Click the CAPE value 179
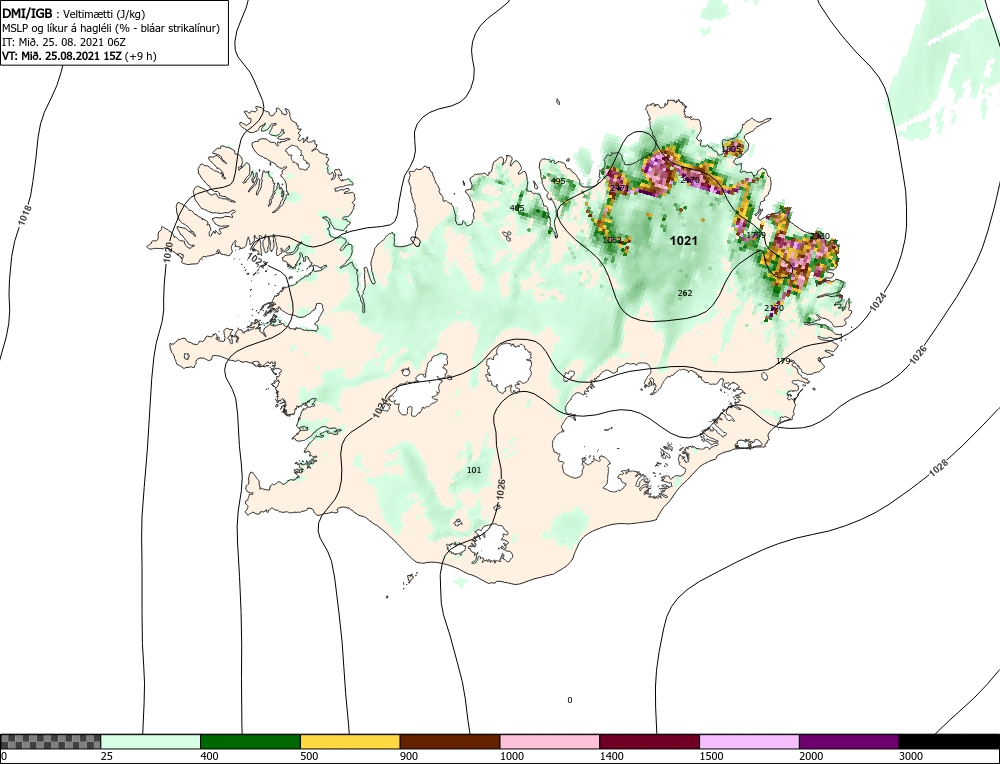This screenshot has height=764, width=1000. pos(783,361)
